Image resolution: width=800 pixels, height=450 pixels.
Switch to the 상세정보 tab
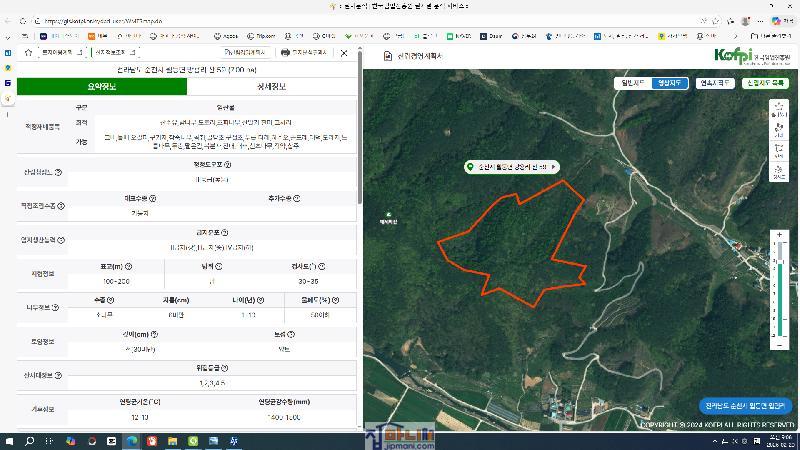[x=272, y=87]
